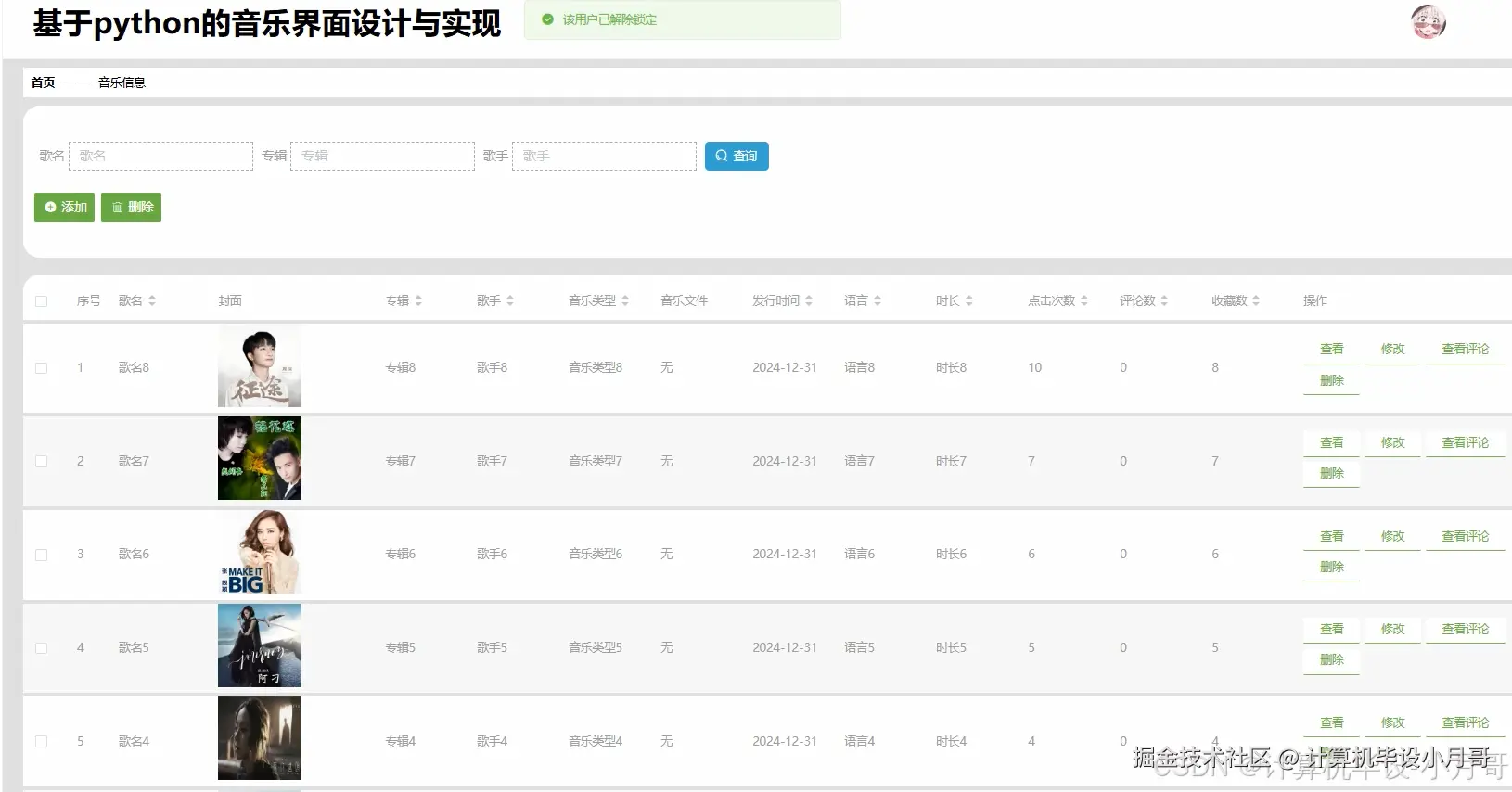The width and height of the screenshot is (1512, 792).
Task: Sort by 歌名 column arrows
Action: [x=152, y=300]
